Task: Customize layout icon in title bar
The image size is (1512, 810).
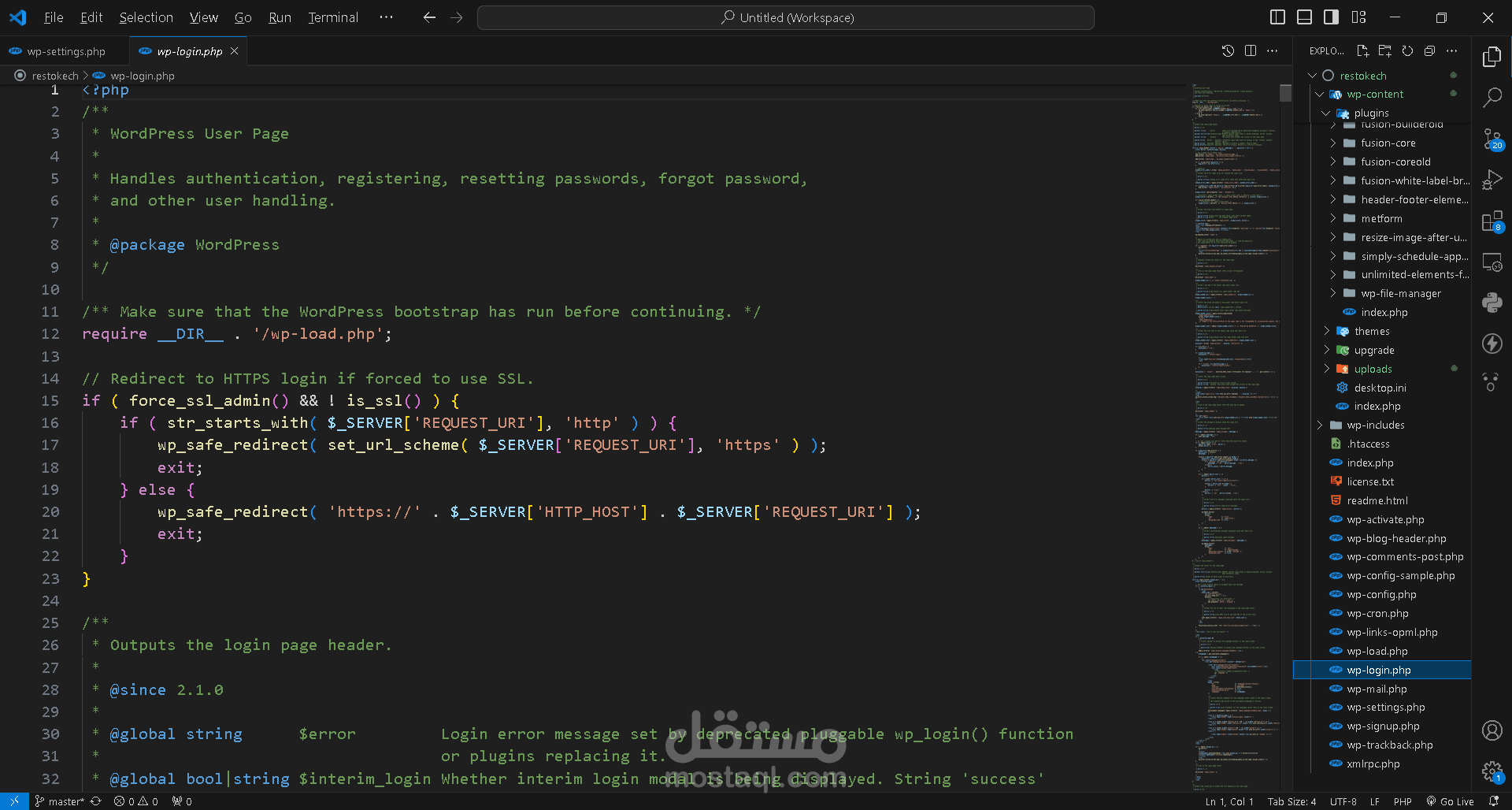Action: point(1358,17)
